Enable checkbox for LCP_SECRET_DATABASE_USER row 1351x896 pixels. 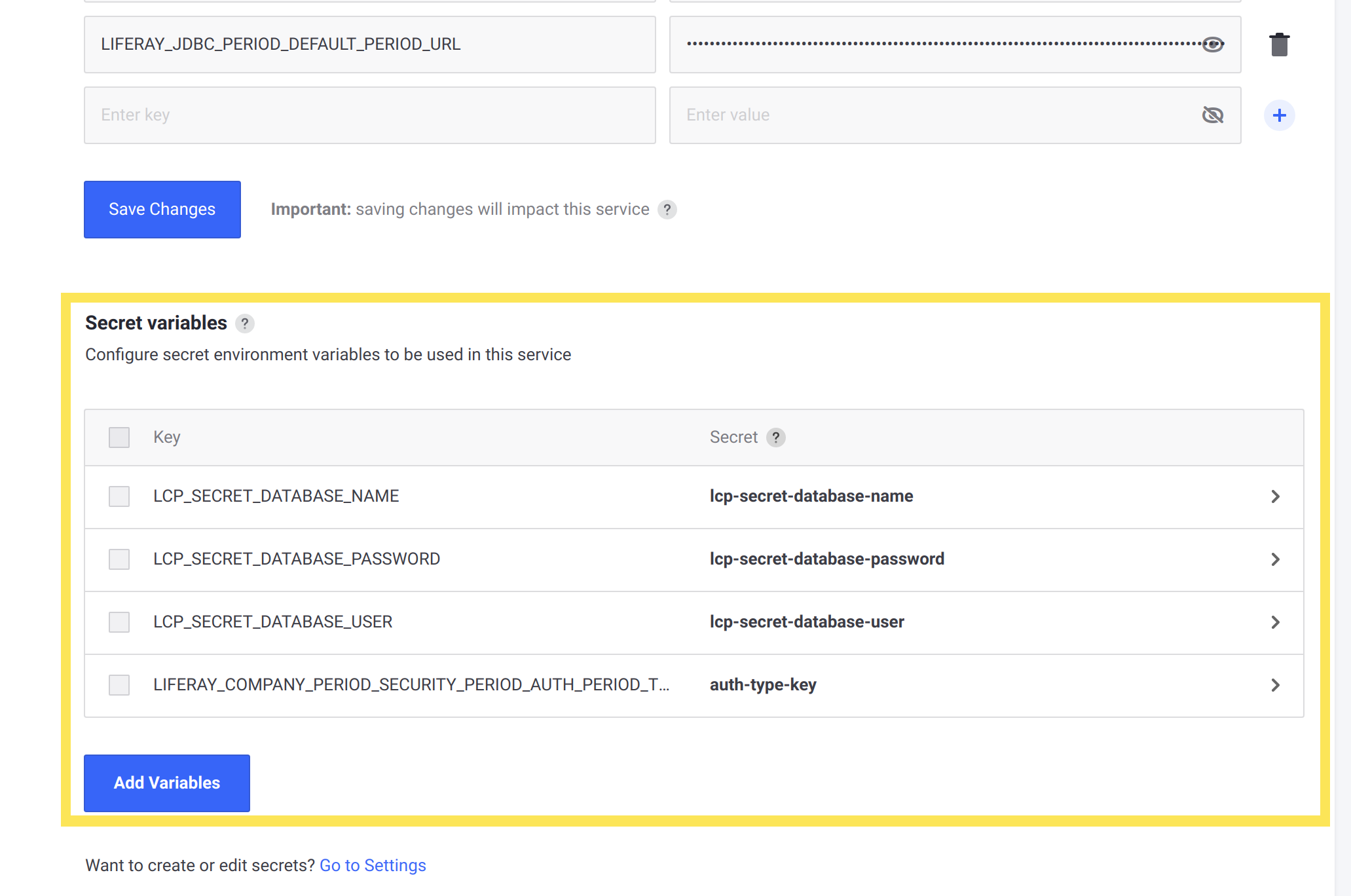point(120,621)
